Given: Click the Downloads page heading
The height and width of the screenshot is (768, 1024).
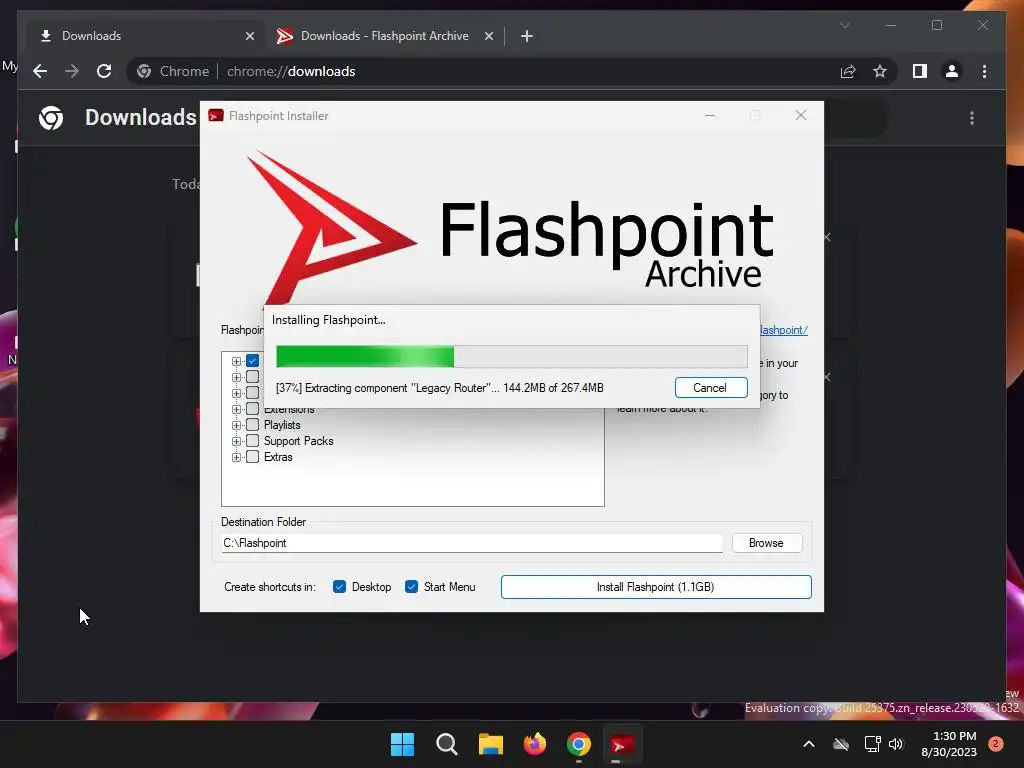Looking at the screenshot, I should 140,118.
